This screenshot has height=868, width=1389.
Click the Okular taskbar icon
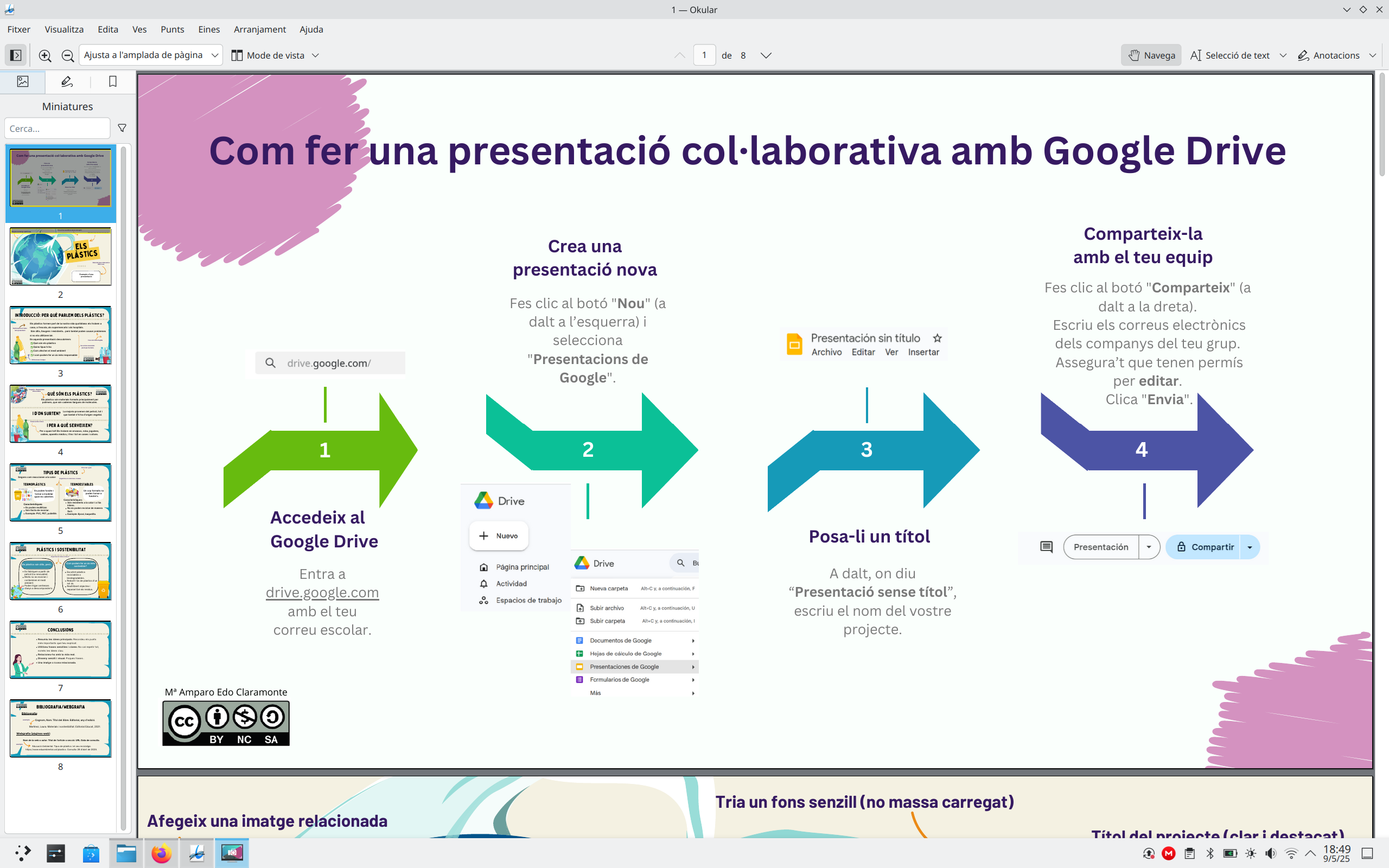point(197,853)
